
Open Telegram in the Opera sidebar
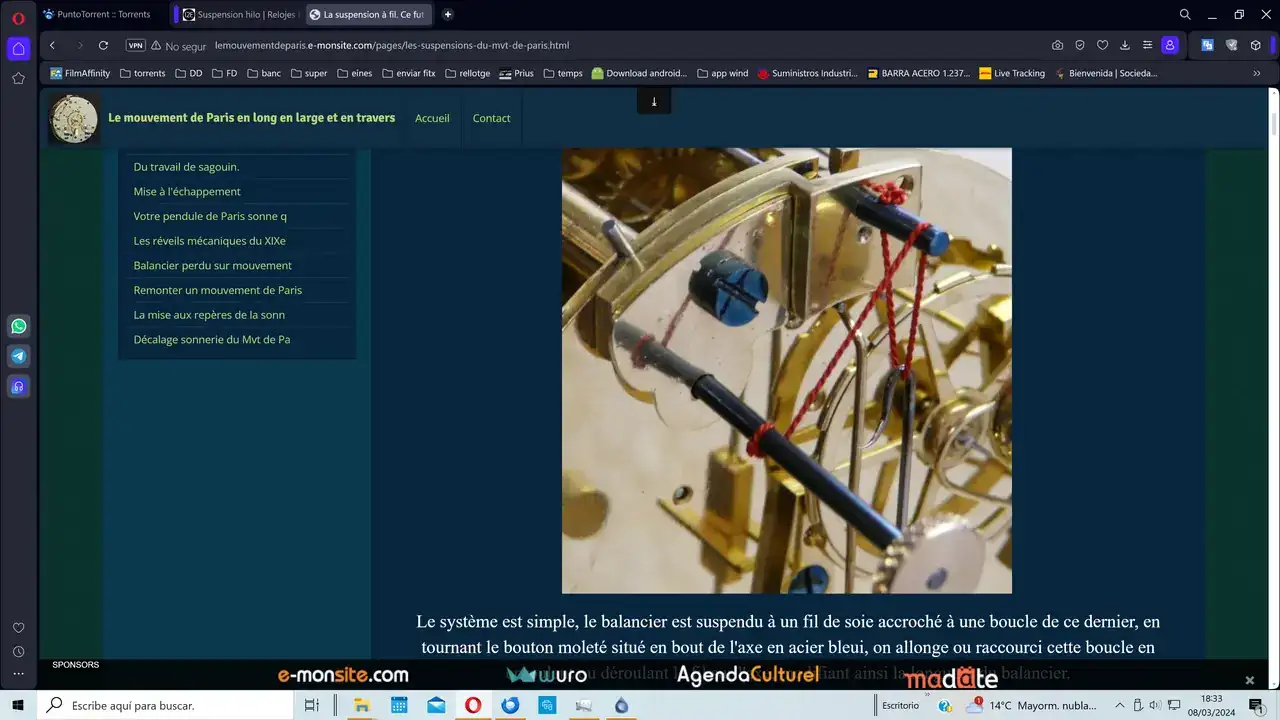[x=18, y=356]
